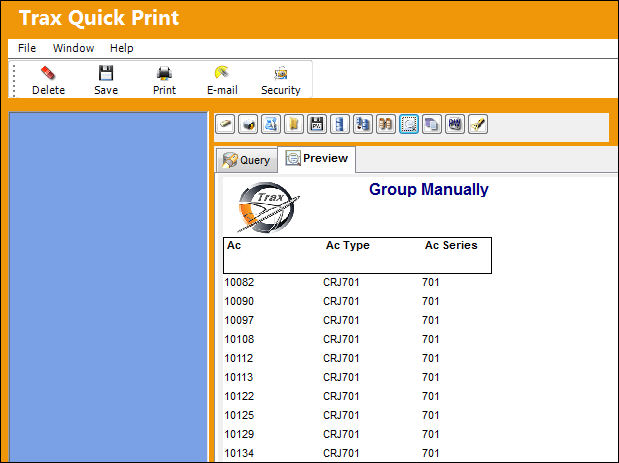Select aircraft row 10082

point(332,283)
